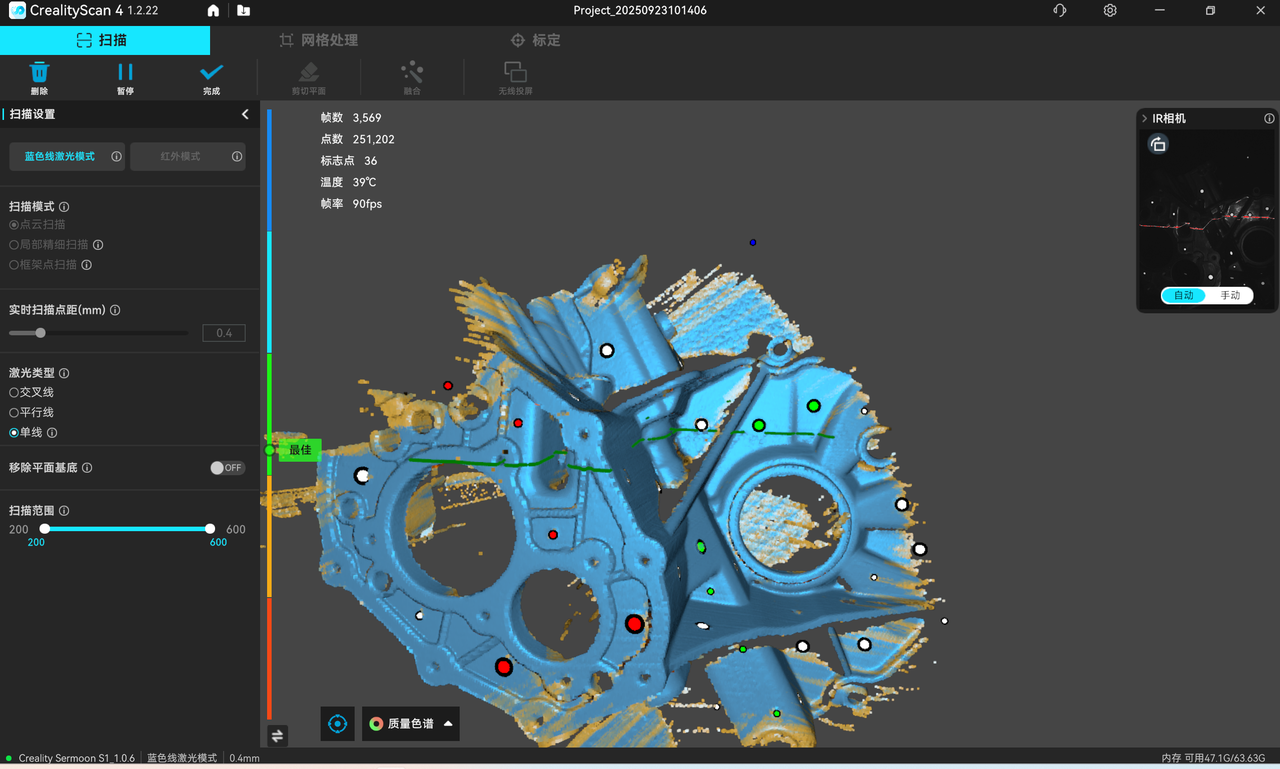
Task: Switch to the calibration tab
Action: [535, 40]
